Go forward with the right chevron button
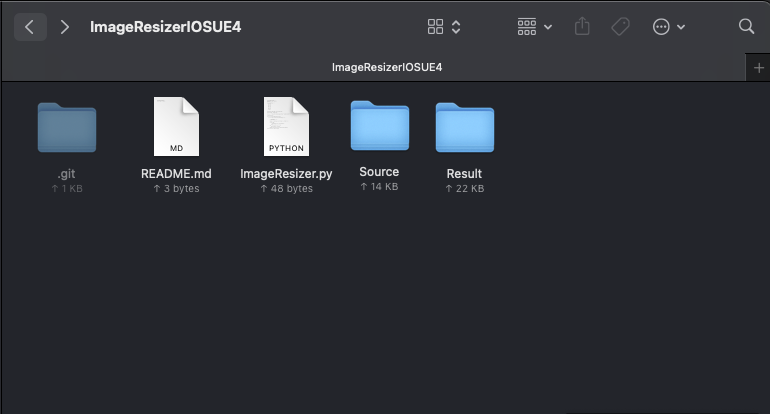The height and width of the screenshot is (414, 770). (64, 27)
